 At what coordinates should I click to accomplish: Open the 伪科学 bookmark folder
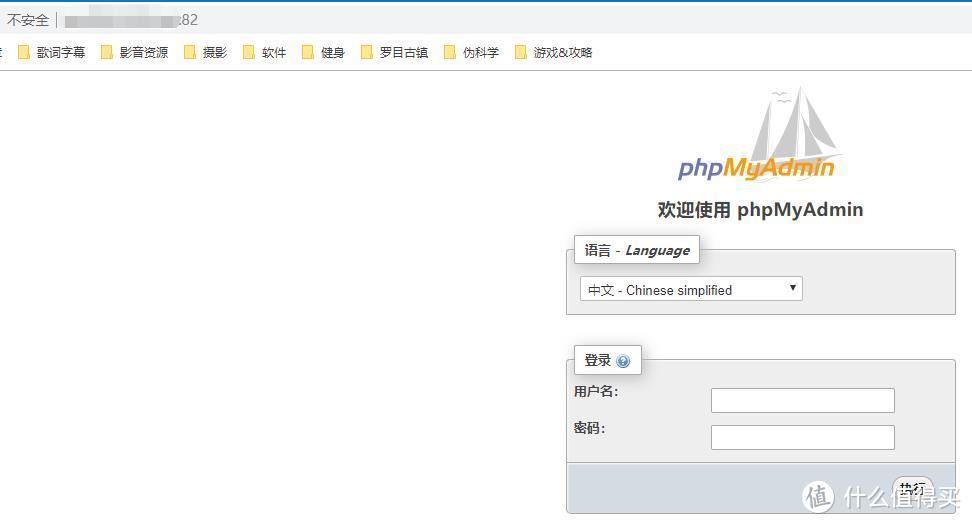(472, 53)
